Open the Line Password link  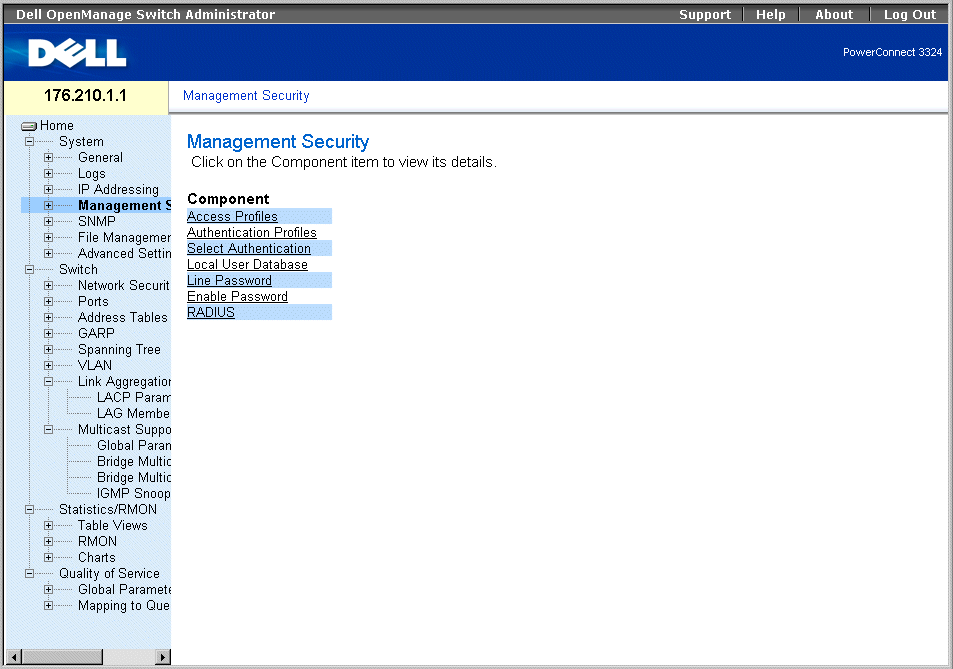pos(229,281)
